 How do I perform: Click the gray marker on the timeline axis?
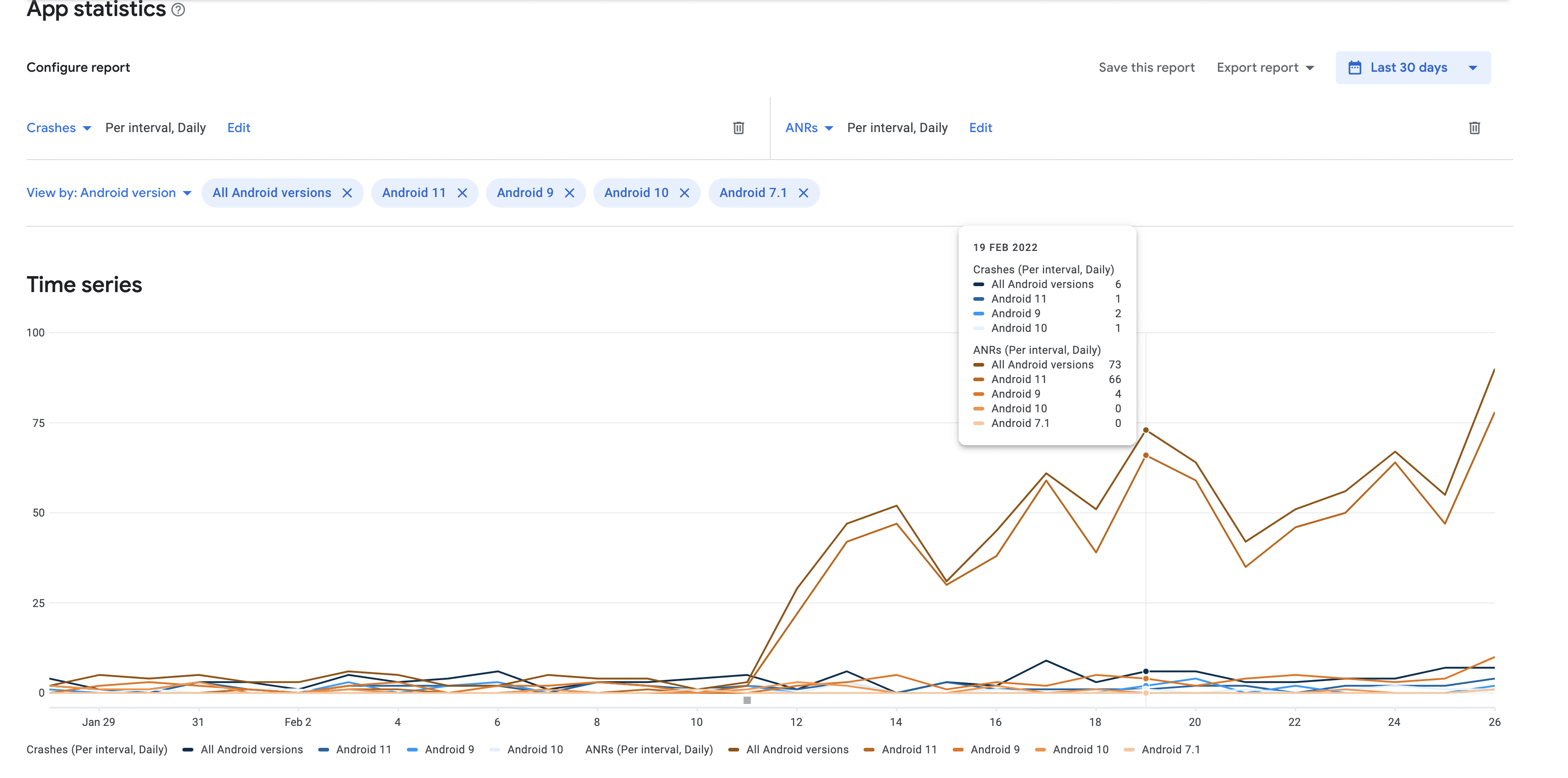pos(747,700)
